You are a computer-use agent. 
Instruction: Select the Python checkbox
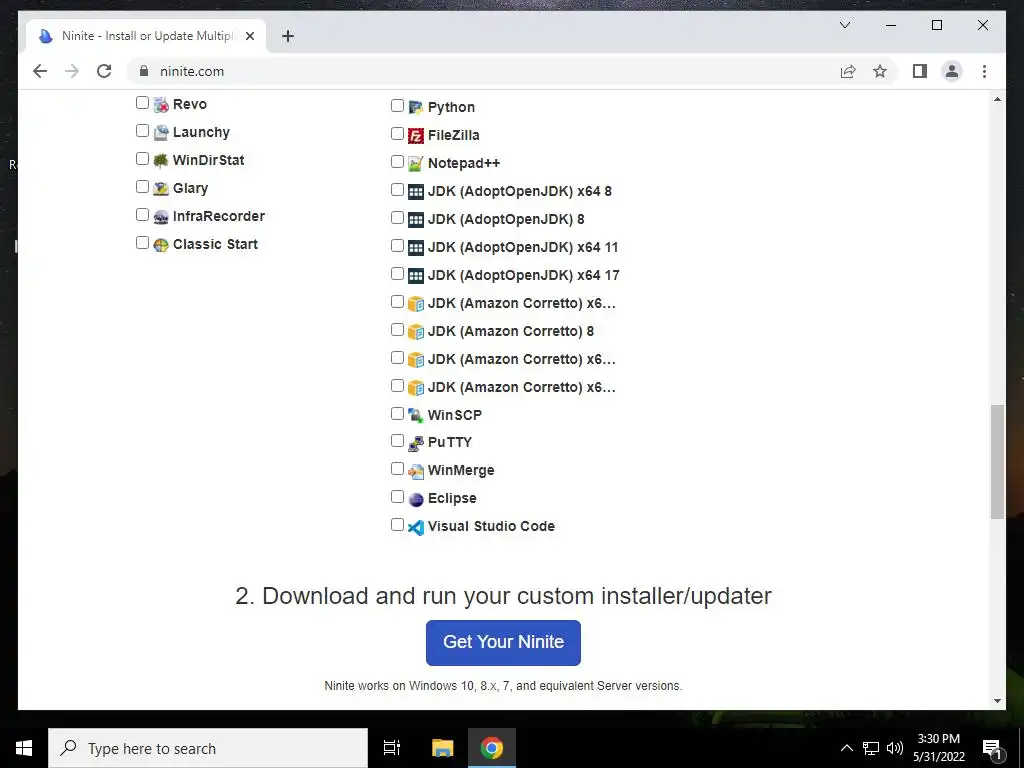click(397, 105)
